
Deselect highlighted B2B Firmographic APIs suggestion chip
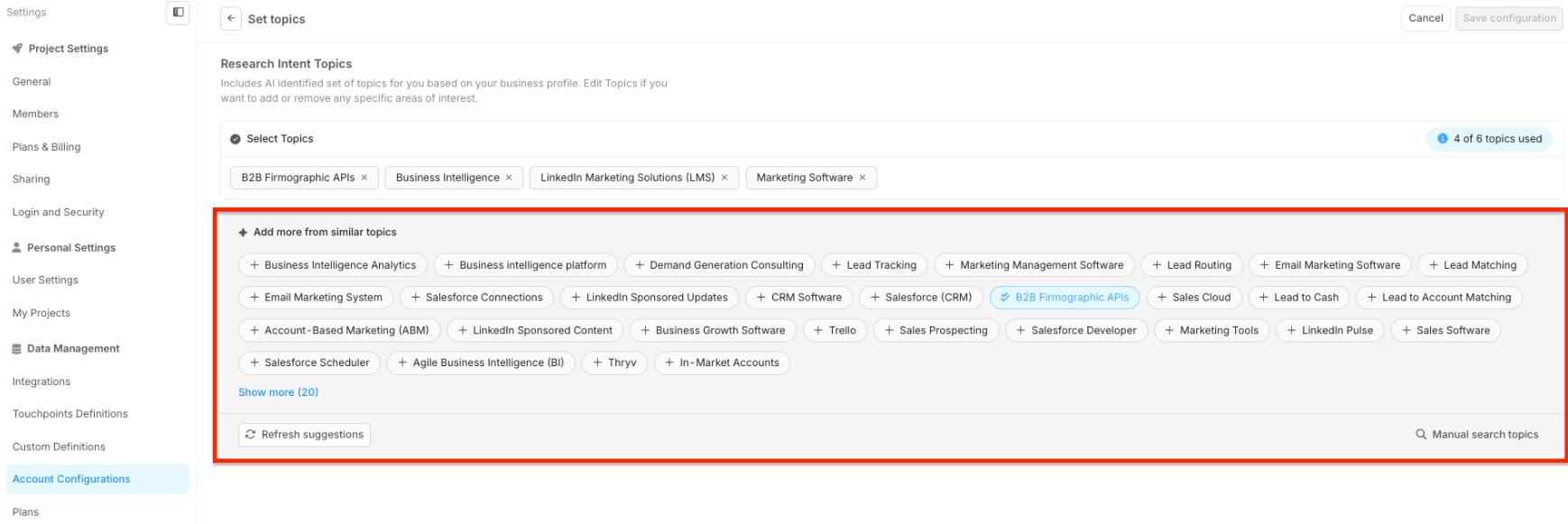pos(1065,298)
